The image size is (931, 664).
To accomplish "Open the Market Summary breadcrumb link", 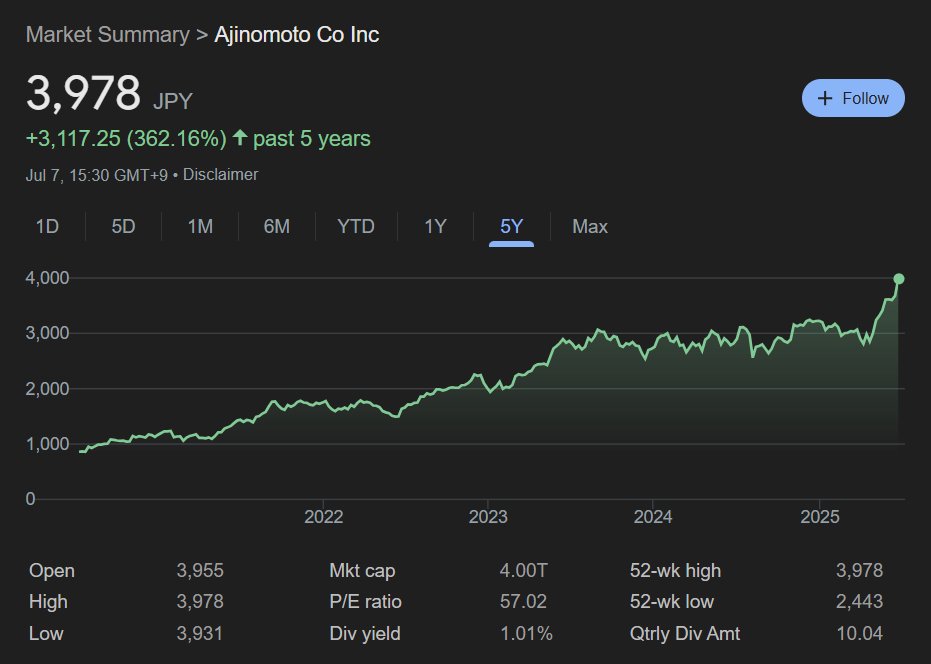I will tap(107, 34).
